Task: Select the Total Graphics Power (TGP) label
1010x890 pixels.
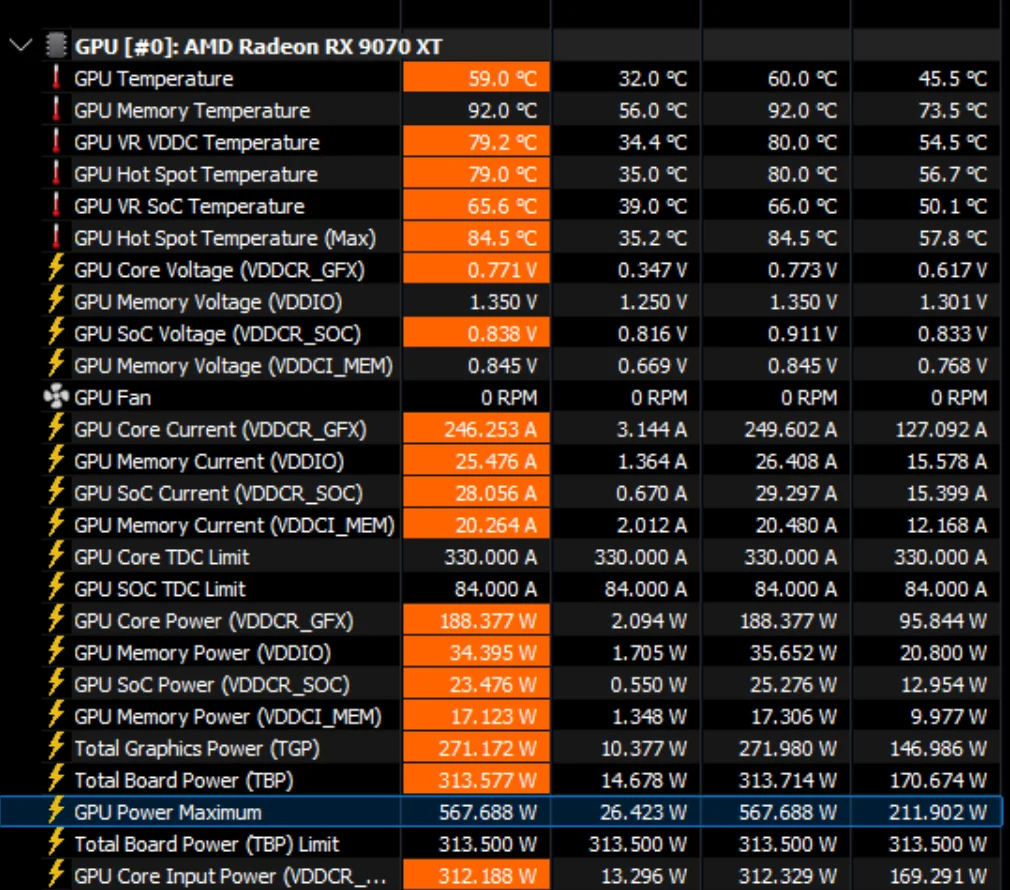Action: [x=197, y=748]
